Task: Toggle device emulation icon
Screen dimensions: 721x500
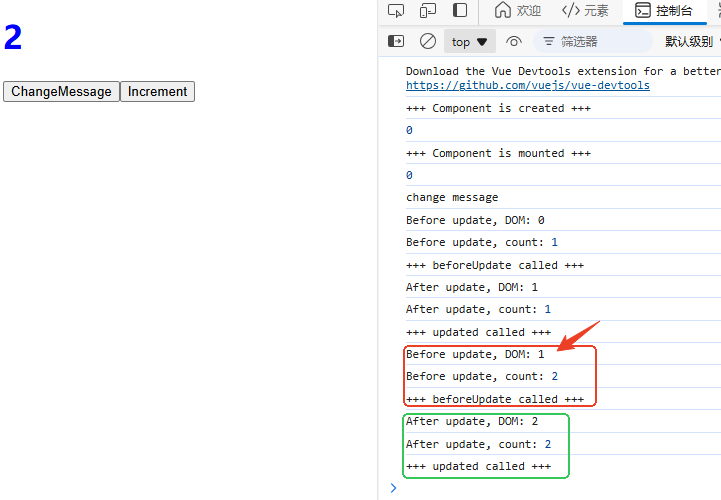Action: pos(428,11)
